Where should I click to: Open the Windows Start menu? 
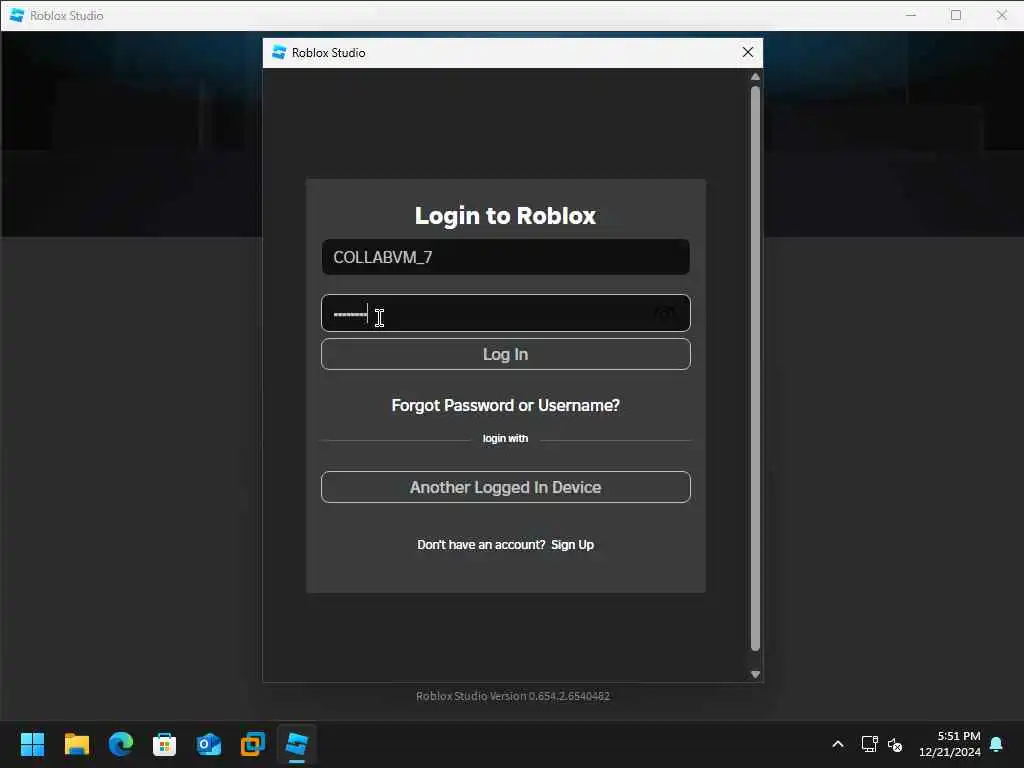32,744
